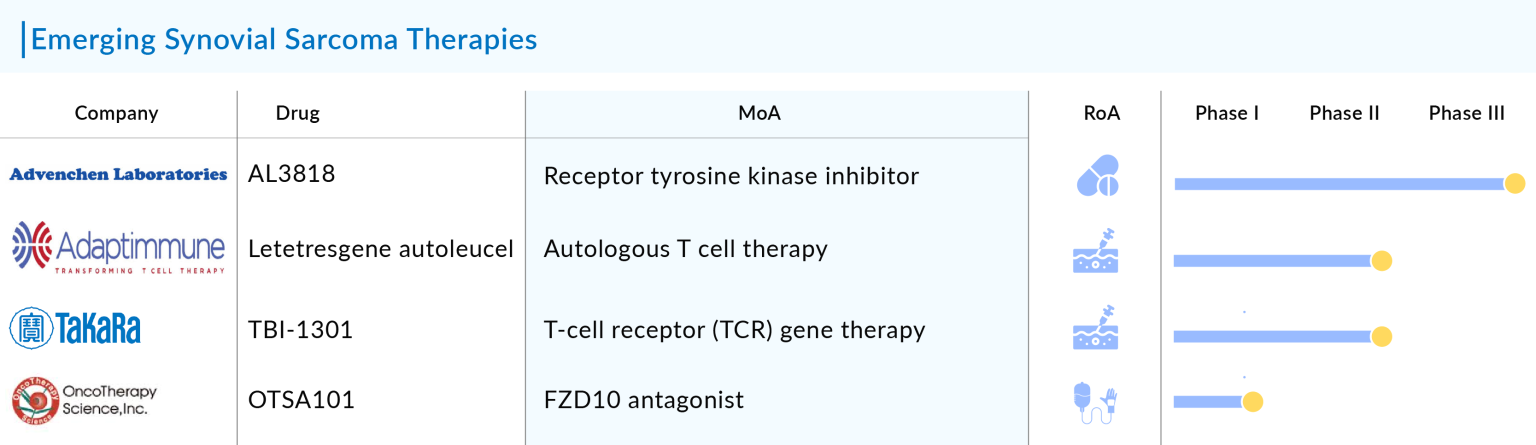The image size is (1536, 445).
Task: Click the Adaptimmune company logo
Action: pos(118,249)
